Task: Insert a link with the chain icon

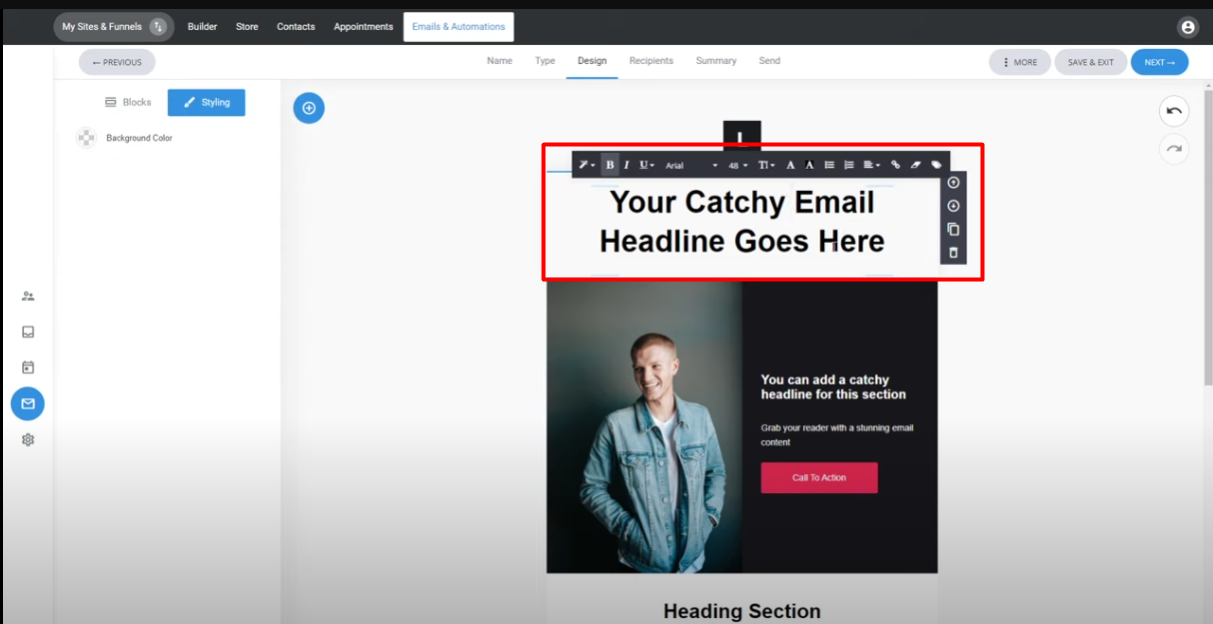Action: (896, 165)
